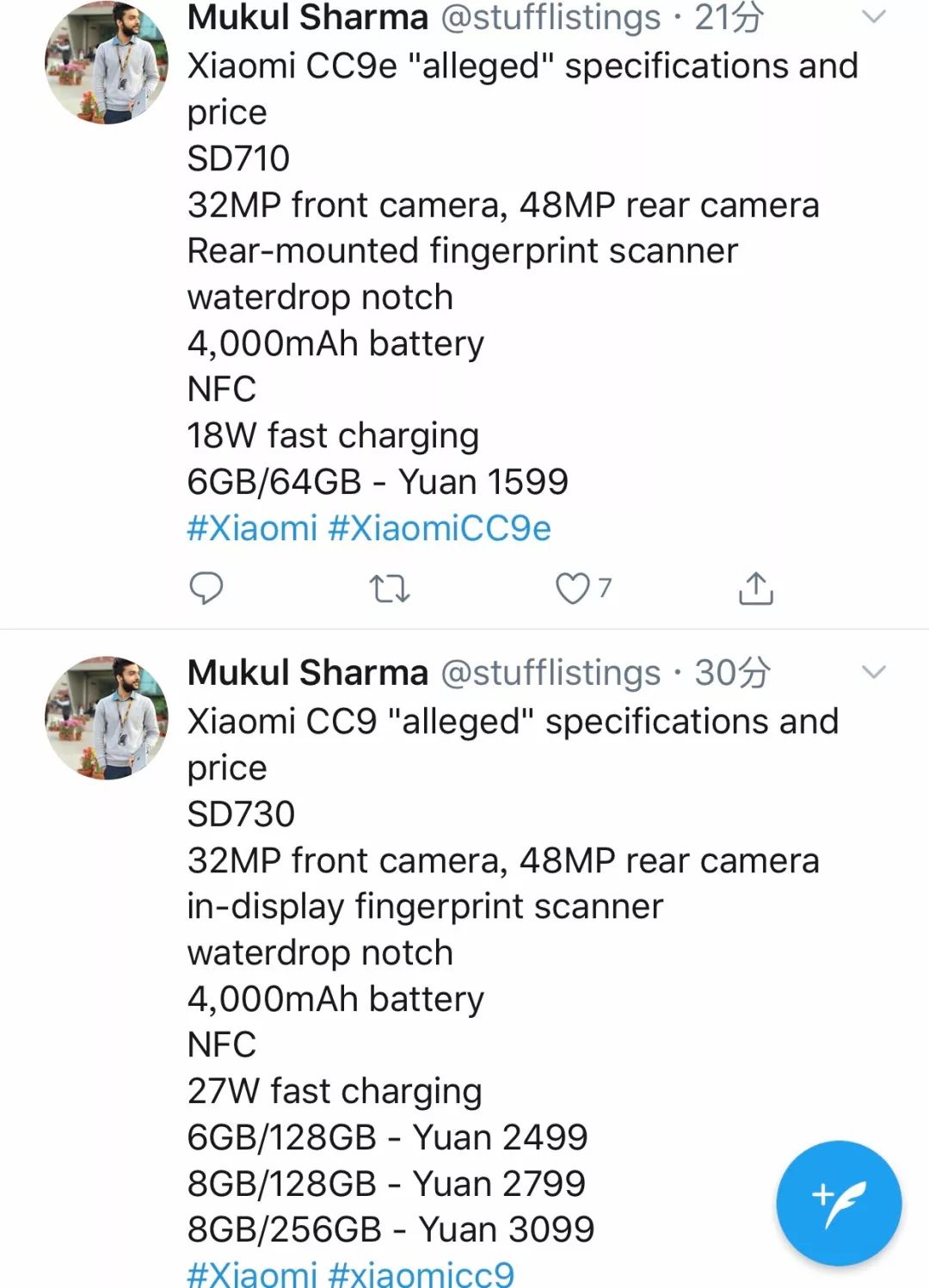The width and height of the screenshot is (929, 1288).
Task: Open Mukul Sharma's name on CC9 tweet
Action: 308,673
